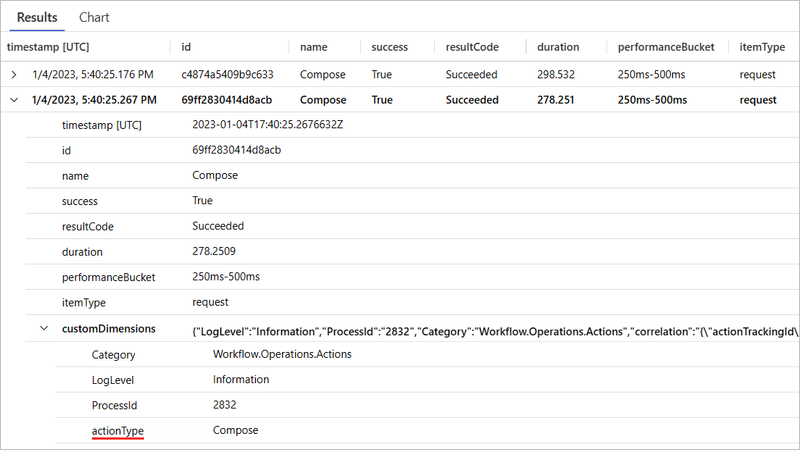Click the ProcessId value 2832
The image size is (800, 450).
[225, 405]
